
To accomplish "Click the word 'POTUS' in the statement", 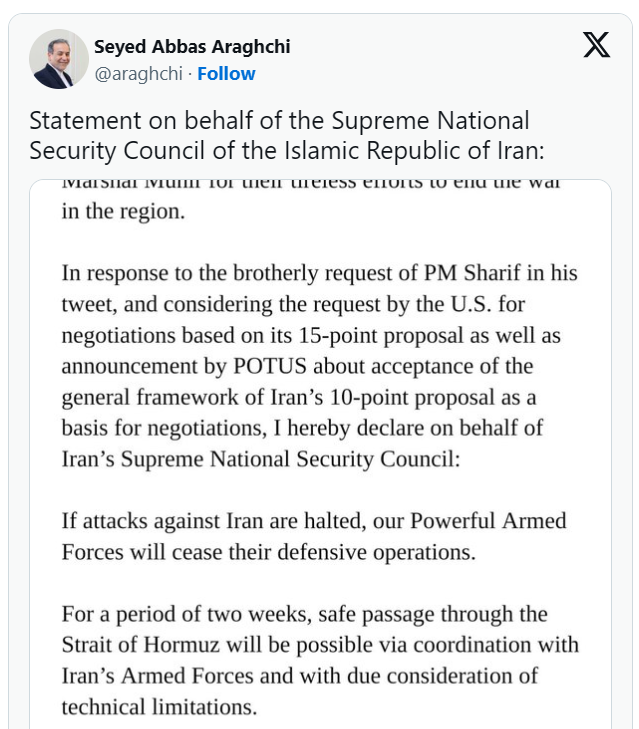I will click(x=289, y=366).
